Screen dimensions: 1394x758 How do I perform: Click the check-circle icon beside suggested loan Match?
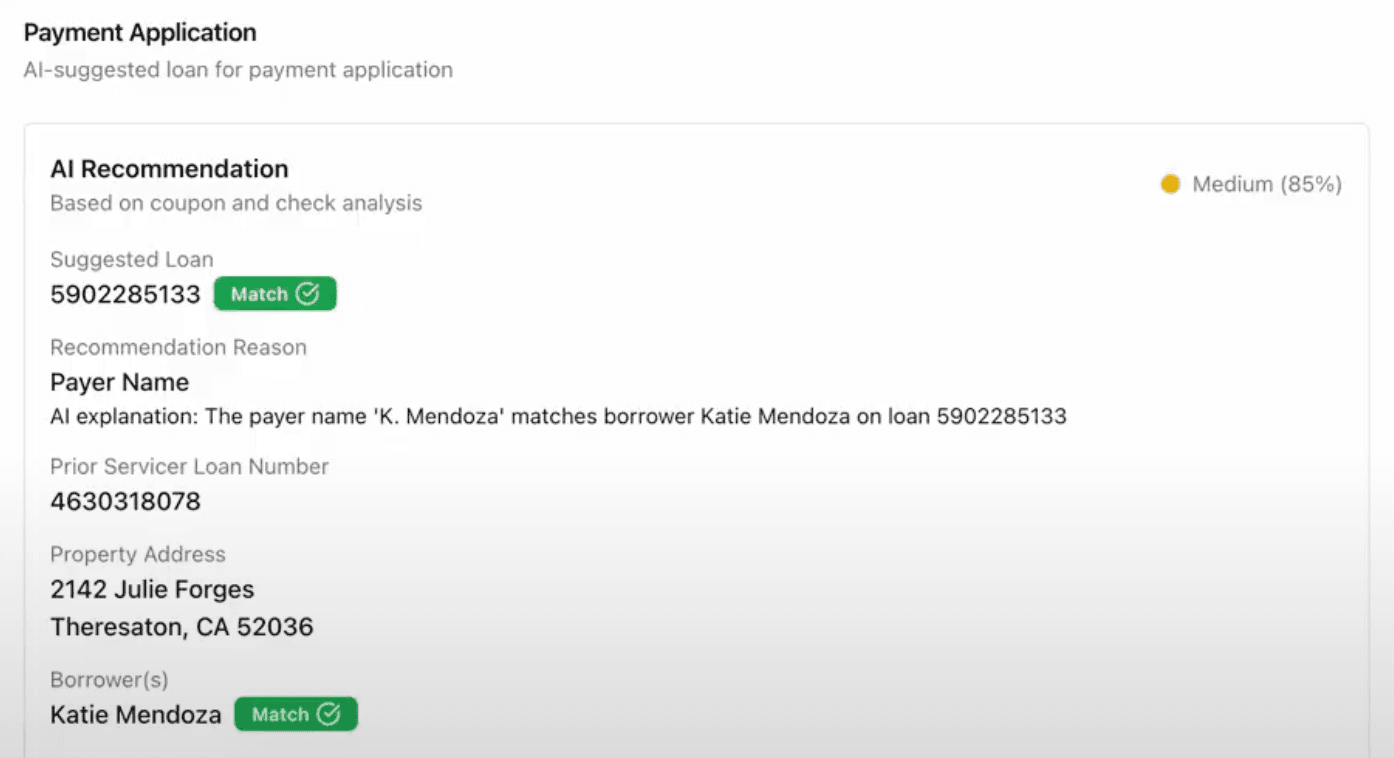308,294
